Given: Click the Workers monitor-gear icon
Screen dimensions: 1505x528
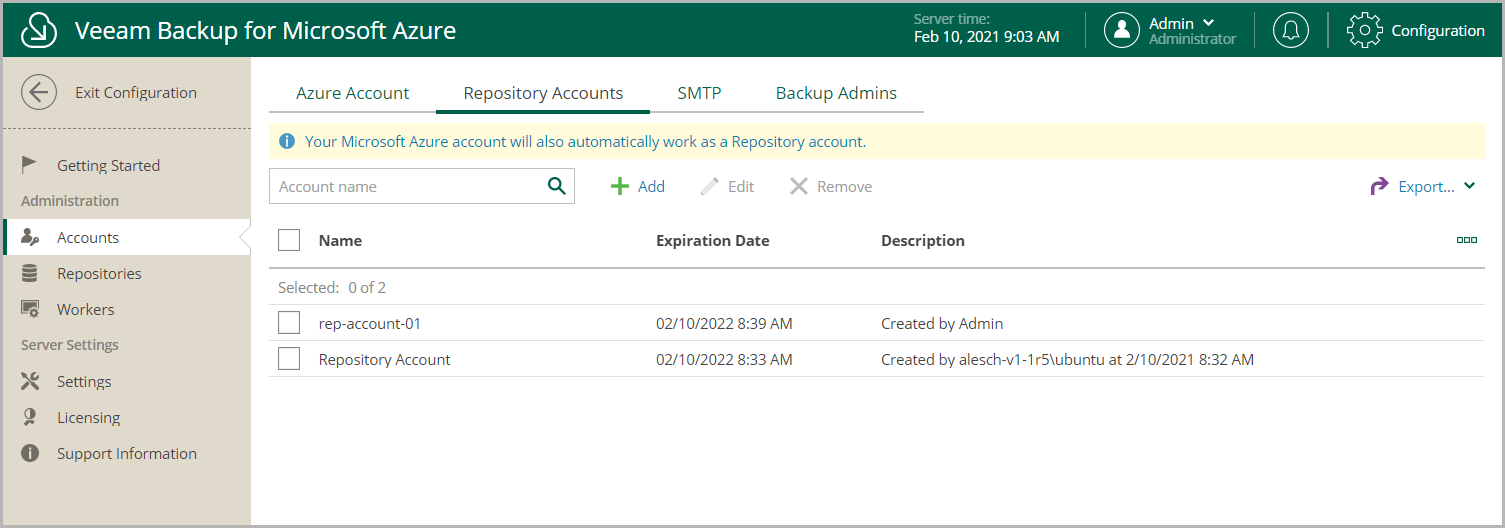Looking at the screenshot, I should click(x=30, y=309).
